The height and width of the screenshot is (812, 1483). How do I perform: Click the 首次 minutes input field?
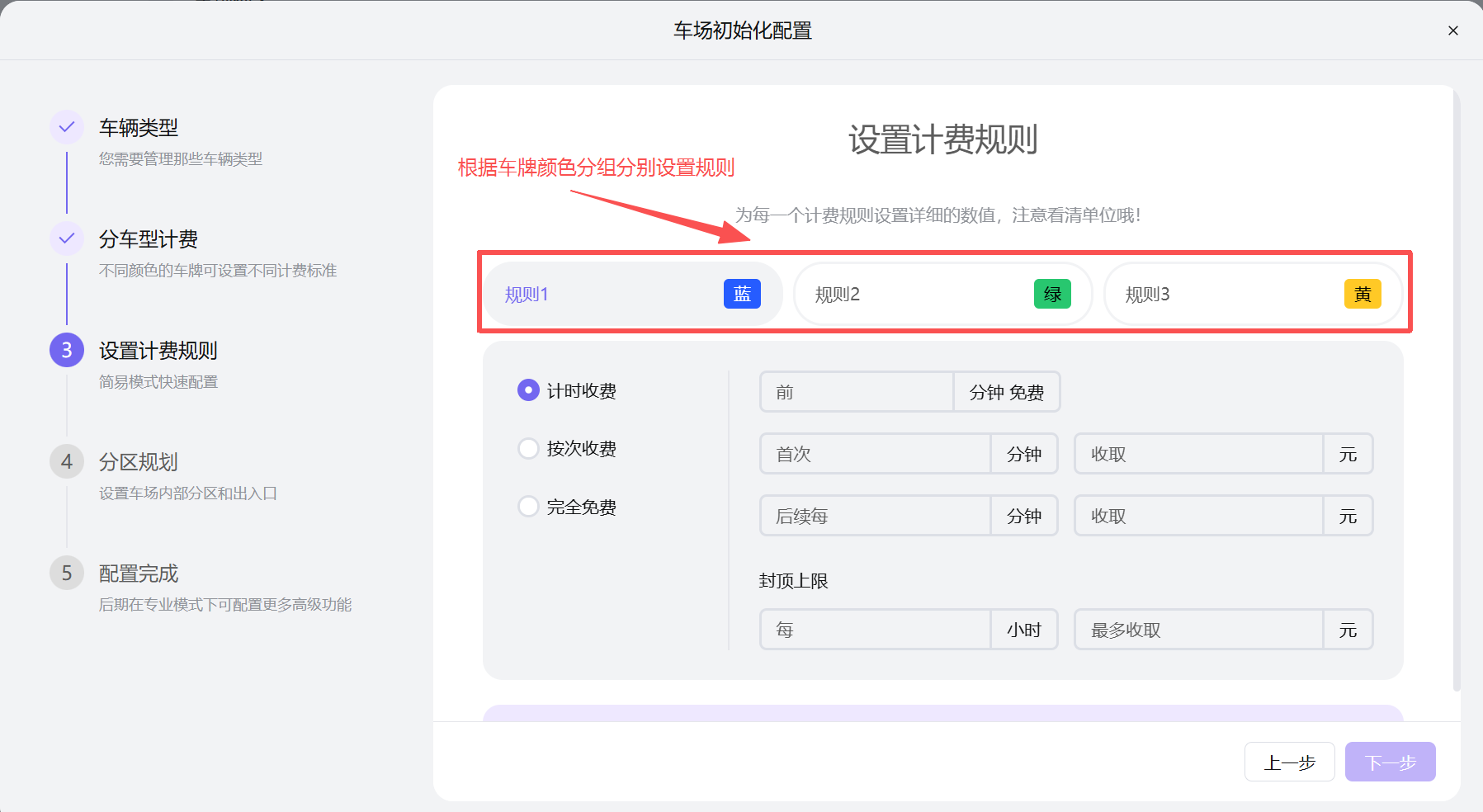pos(875,453)
